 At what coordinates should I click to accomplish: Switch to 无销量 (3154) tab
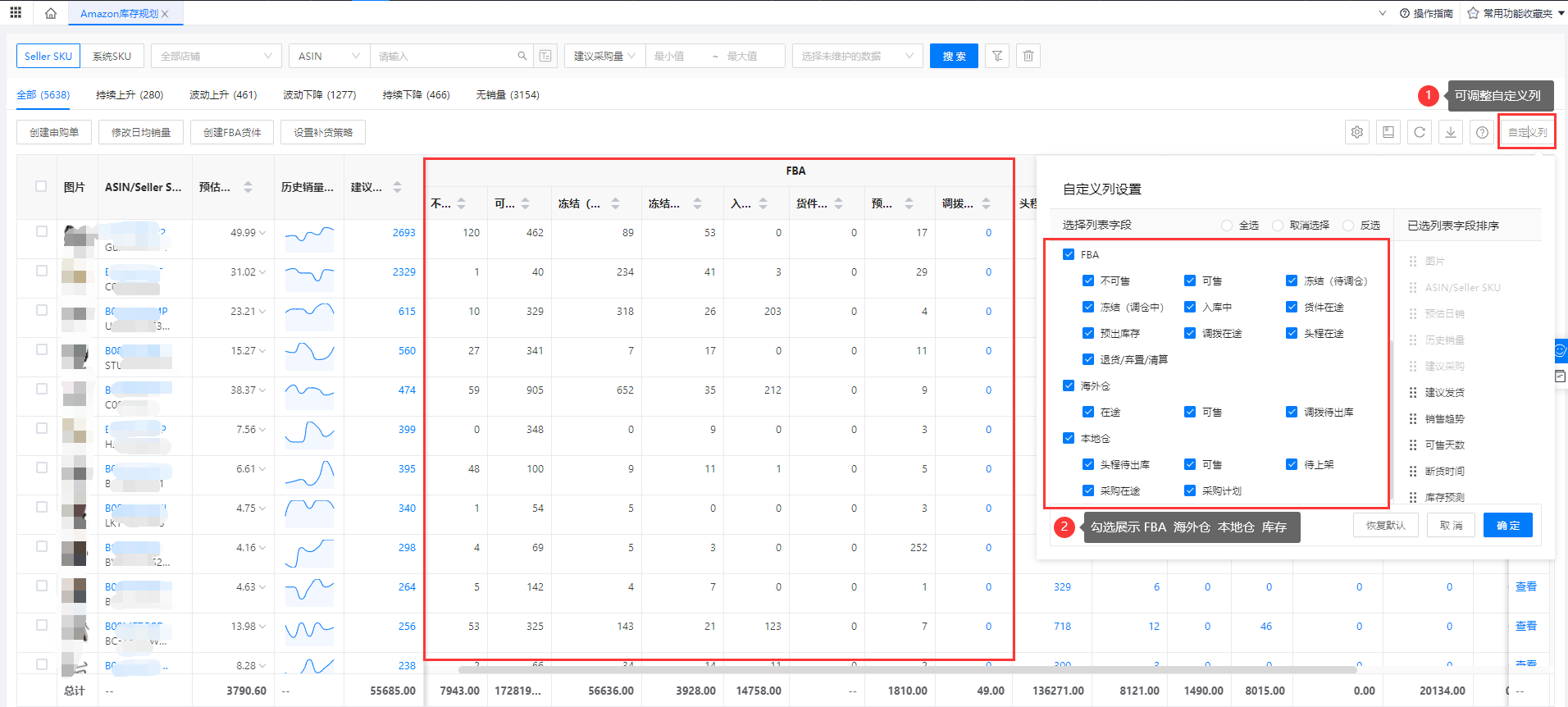click(508, 95)
